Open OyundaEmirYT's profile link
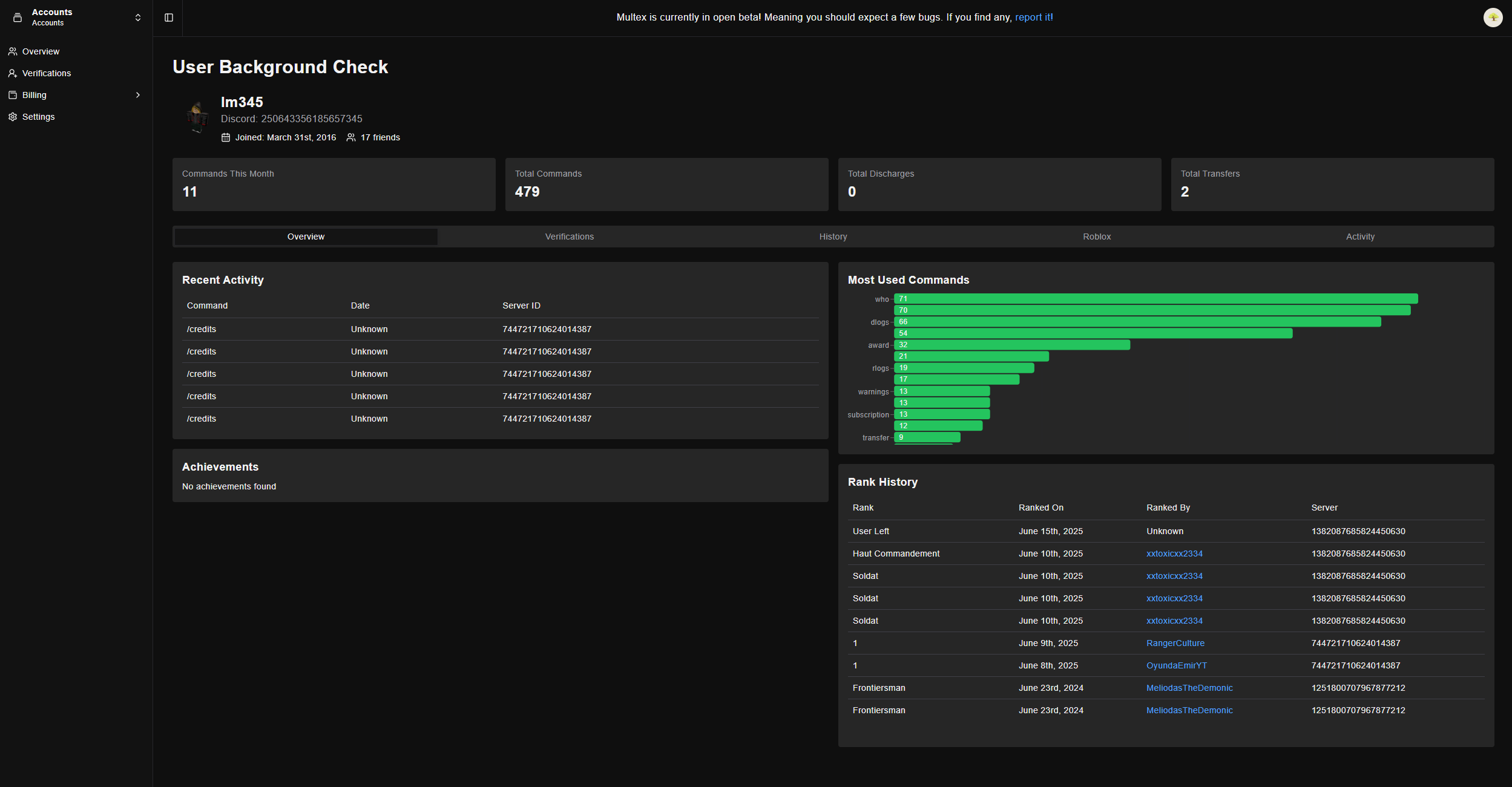 (x=1176, y=665)
